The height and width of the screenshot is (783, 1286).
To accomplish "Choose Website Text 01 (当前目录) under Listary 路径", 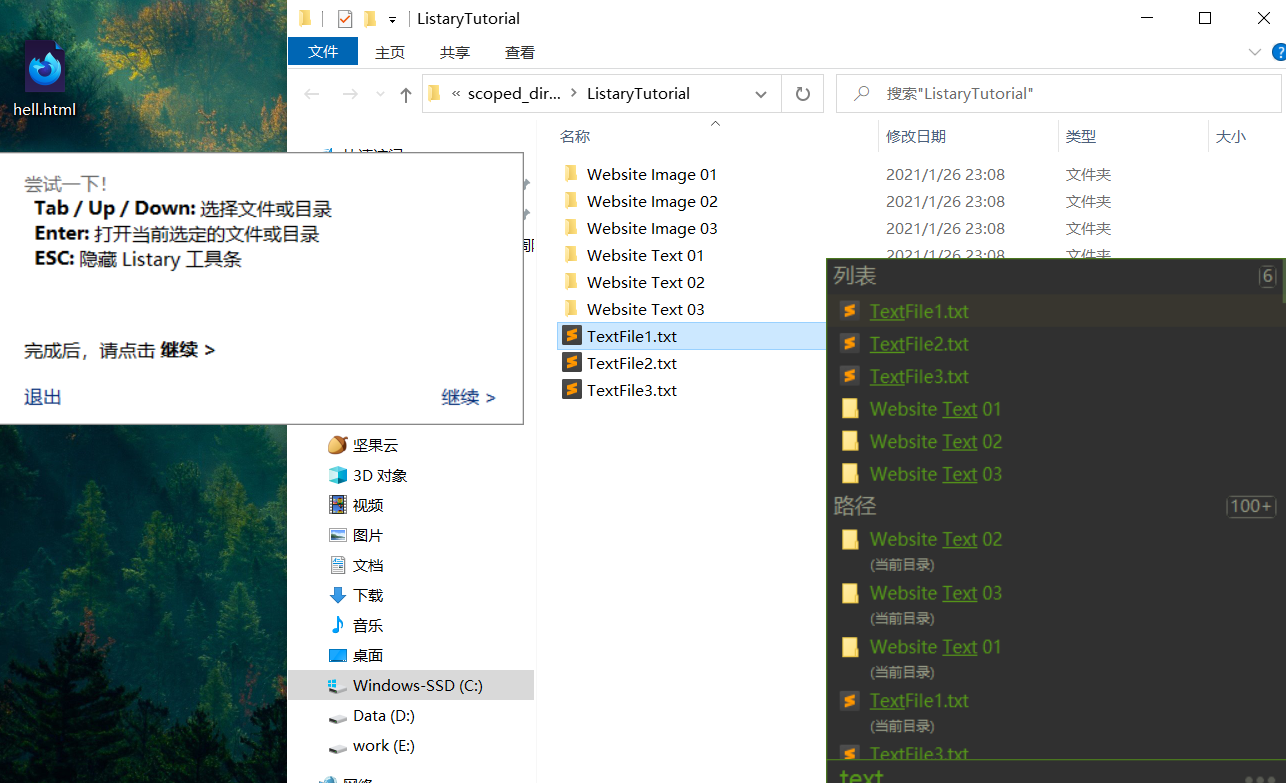I will click(1054, 657).
